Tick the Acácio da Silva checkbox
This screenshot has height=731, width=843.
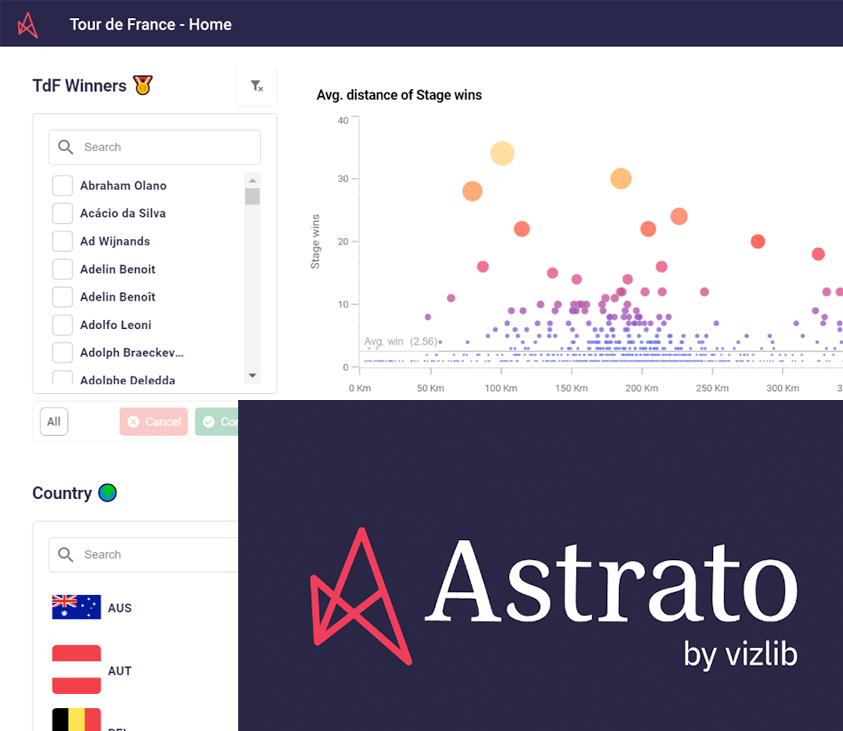point(62,213)
